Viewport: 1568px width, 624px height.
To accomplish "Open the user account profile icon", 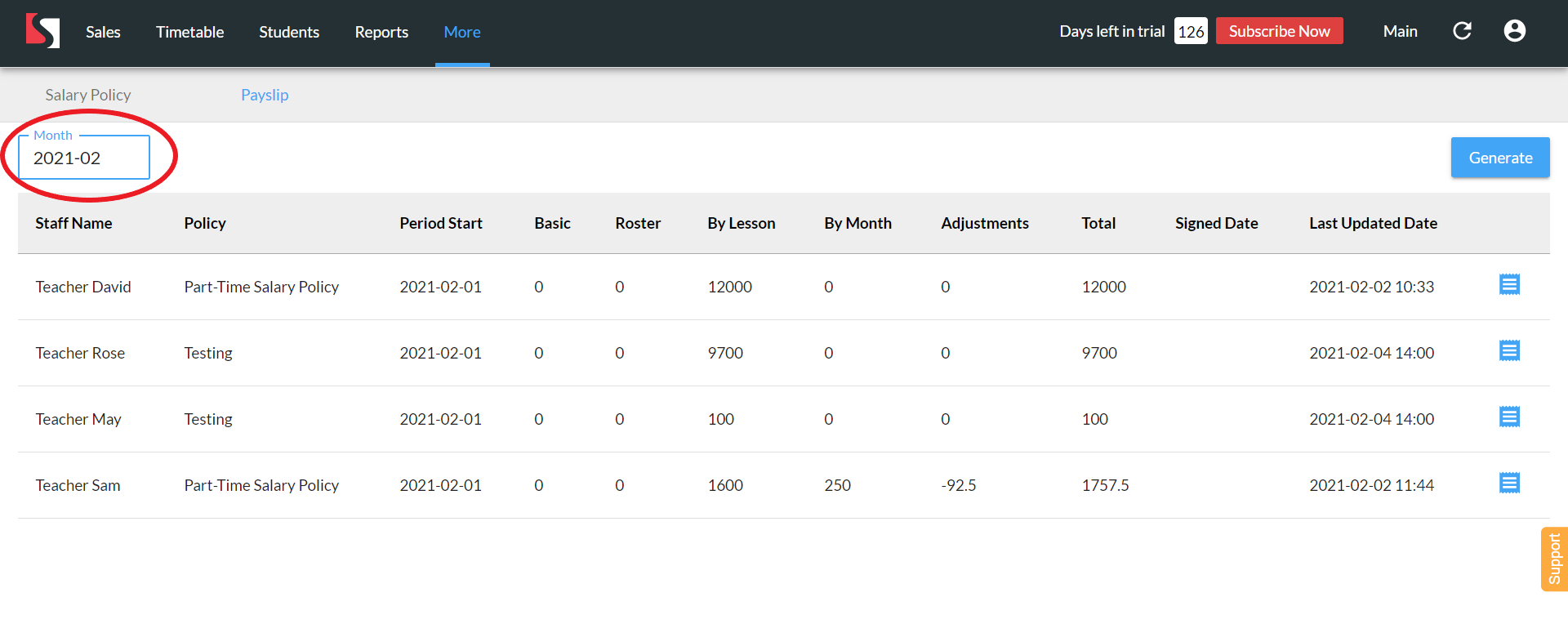I will coord(1514,31).
